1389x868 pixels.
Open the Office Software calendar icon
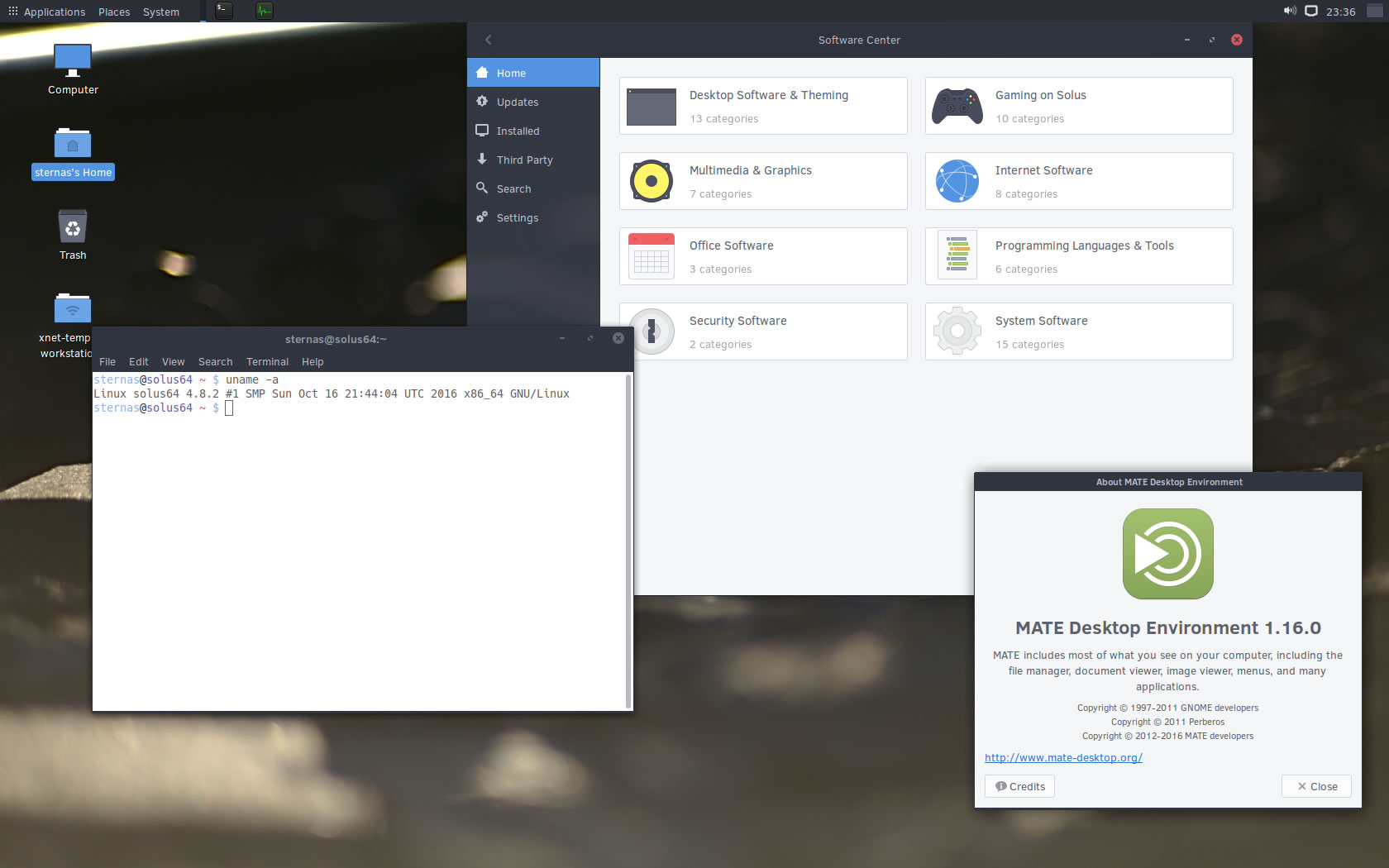tap(652, 256)
